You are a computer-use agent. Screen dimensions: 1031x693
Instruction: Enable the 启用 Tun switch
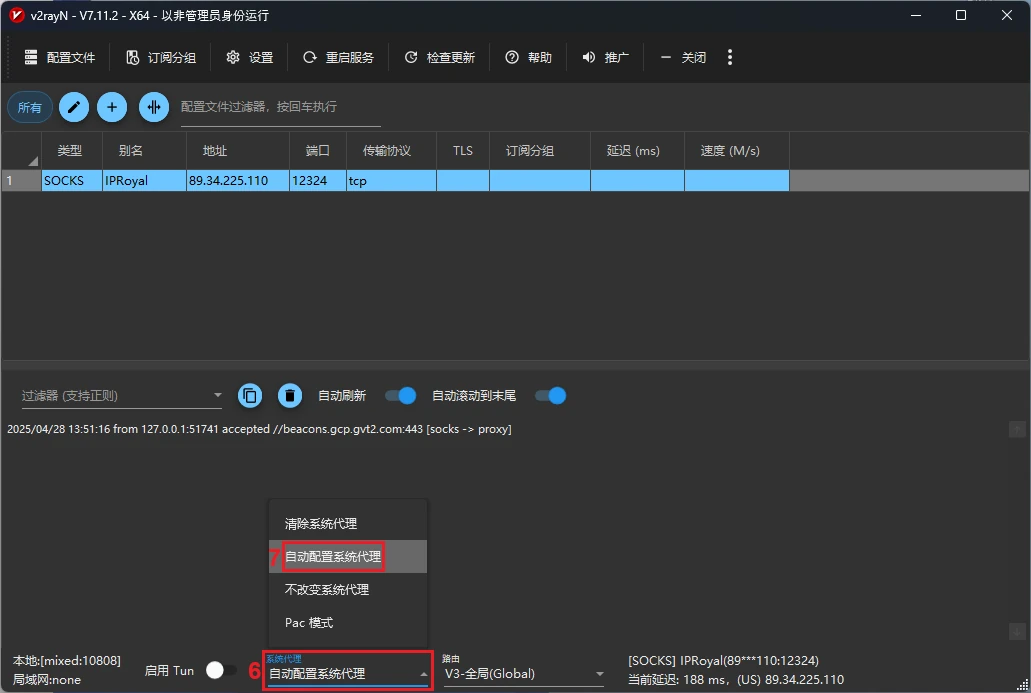221,670
